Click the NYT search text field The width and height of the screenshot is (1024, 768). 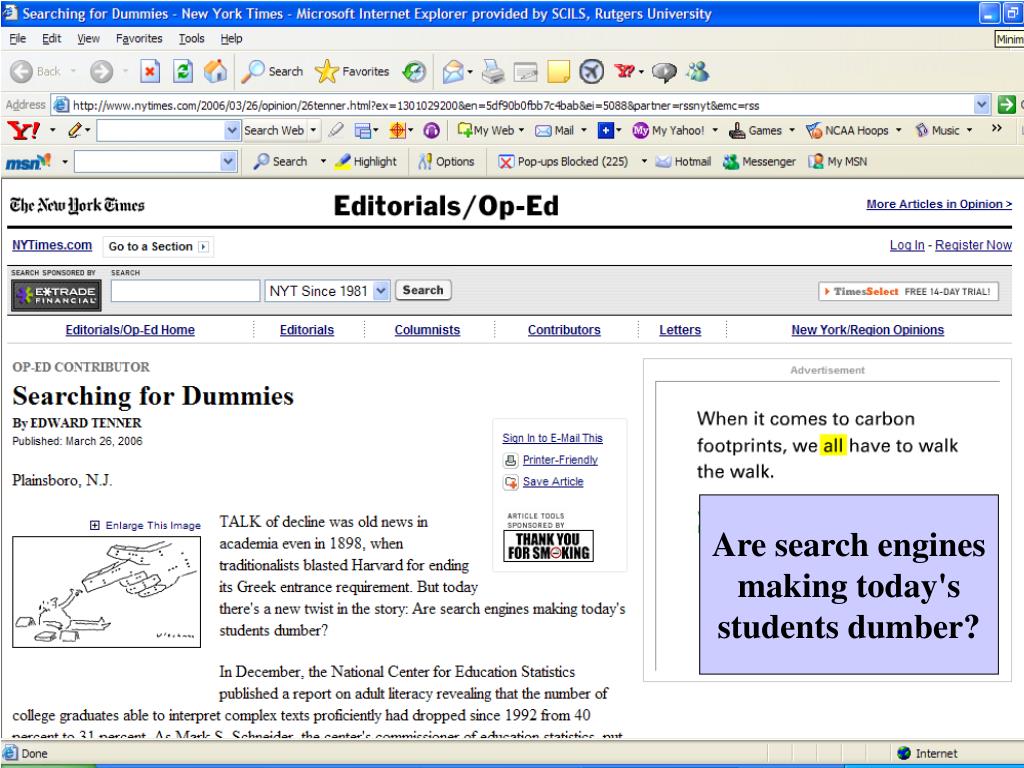coord(185,291)
